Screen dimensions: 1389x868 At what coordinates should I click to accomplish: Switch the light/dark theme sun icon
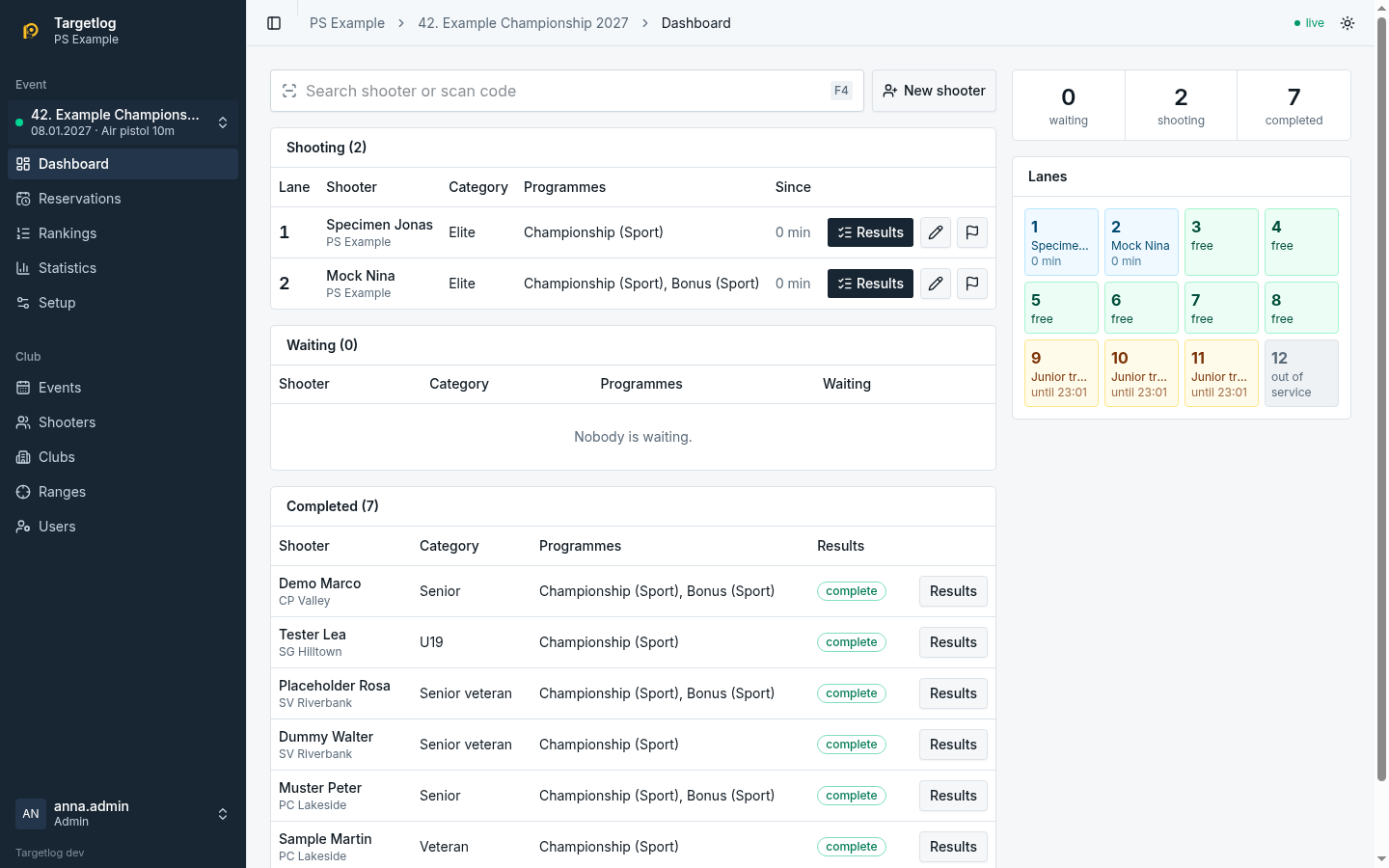1348,23
